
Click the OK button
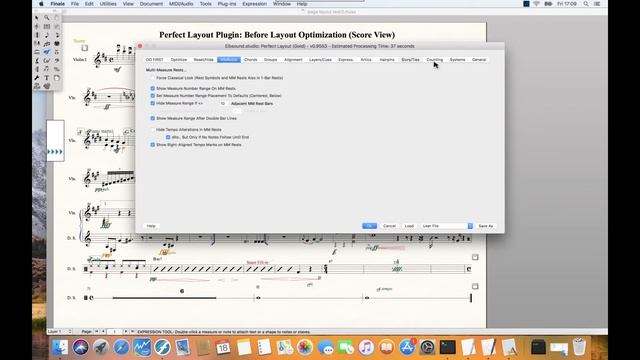pyautogui.click(x=369, y=226)
